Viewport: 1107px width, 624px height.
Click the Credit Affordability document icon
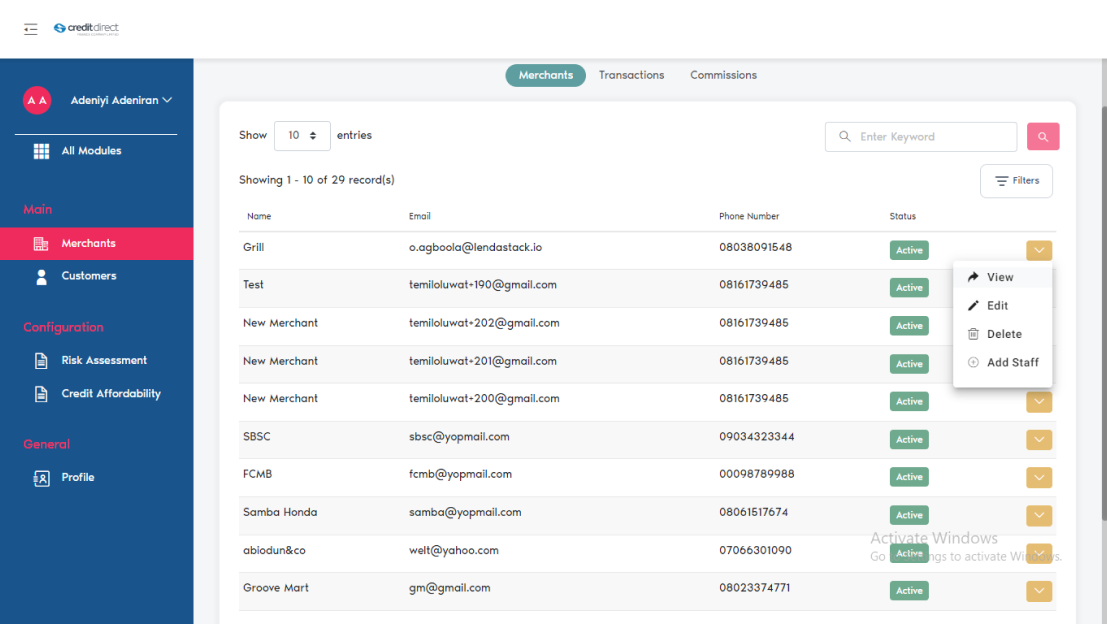41,393
